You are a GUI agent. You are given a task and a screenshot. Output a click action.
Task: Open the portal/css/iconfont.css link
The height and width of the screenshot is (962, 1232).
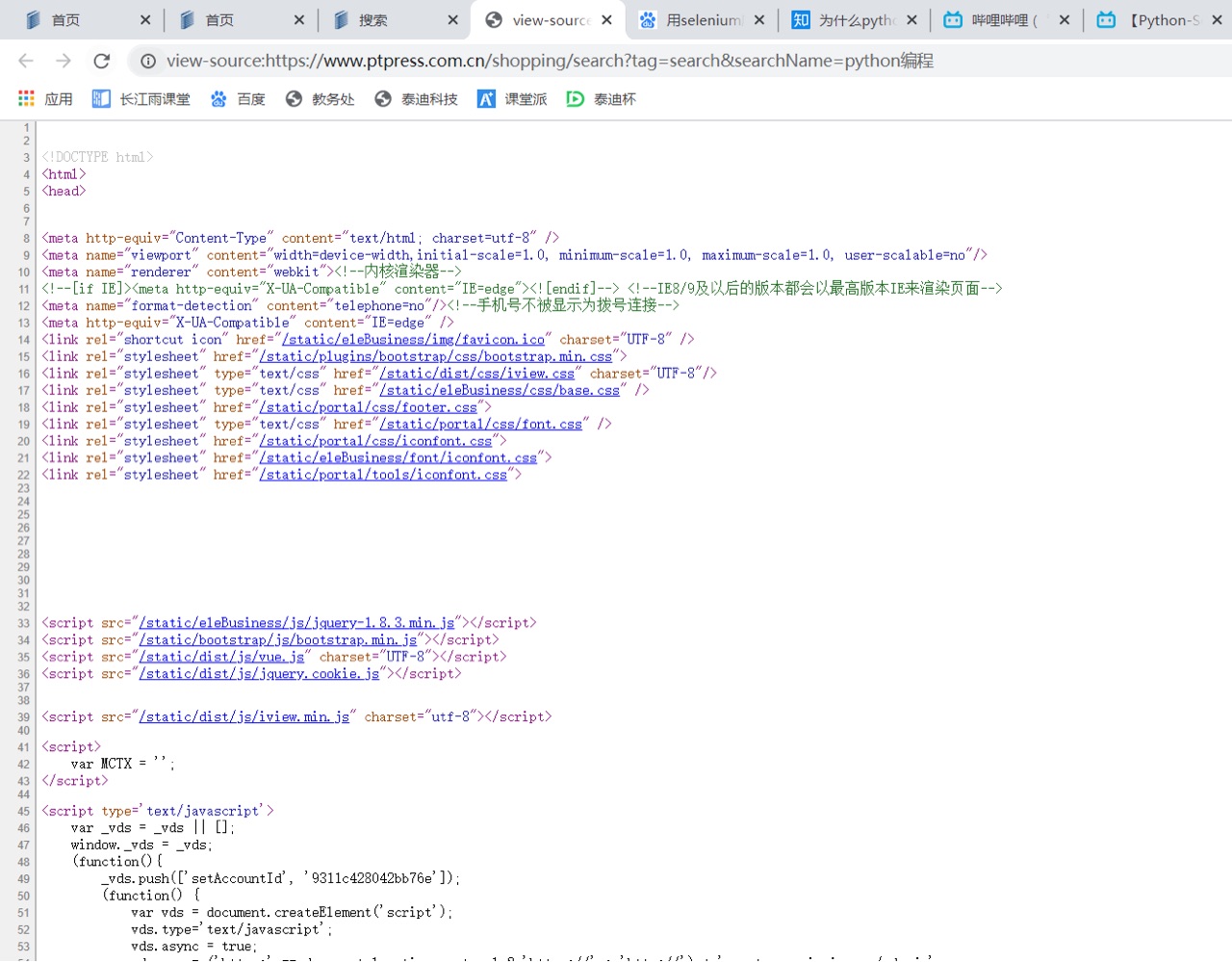point(375,441)
